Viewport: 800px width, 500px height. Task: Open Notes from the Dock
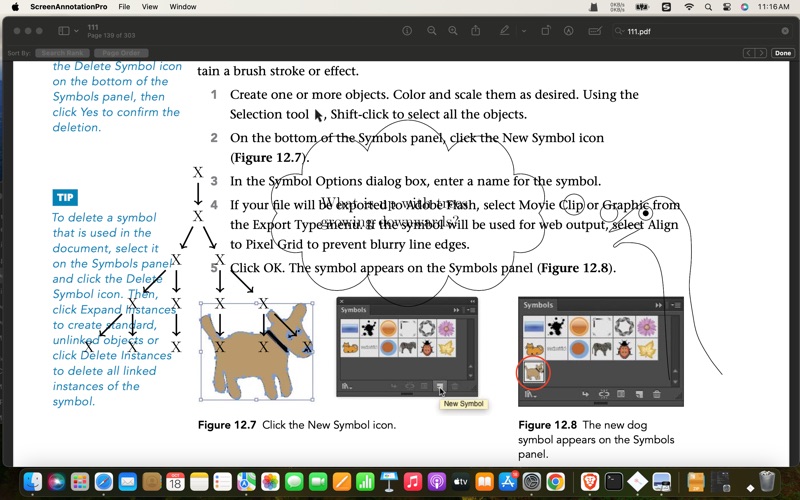click(199, 481)
